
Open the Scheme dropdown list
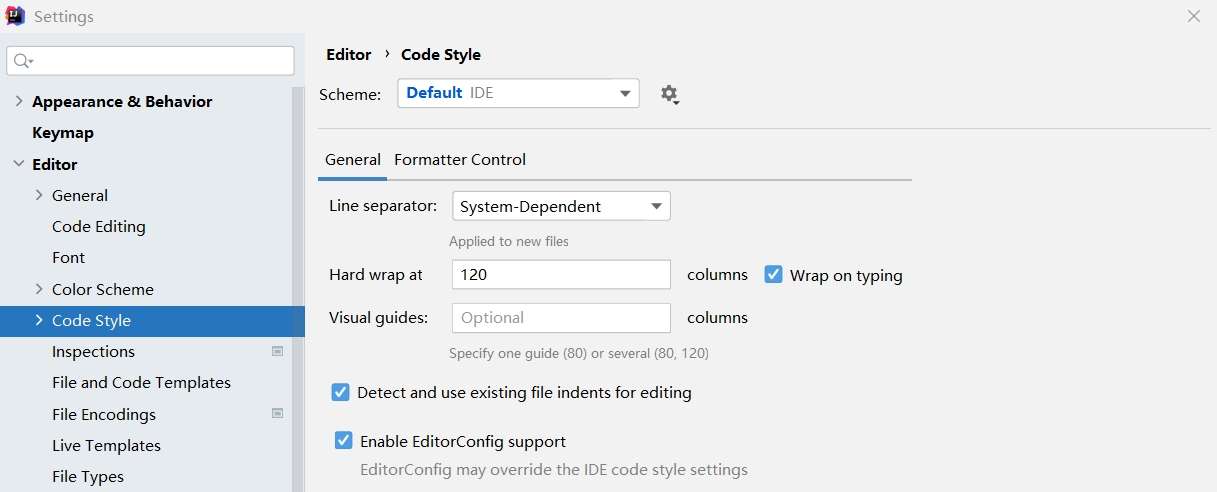[518, 93]
